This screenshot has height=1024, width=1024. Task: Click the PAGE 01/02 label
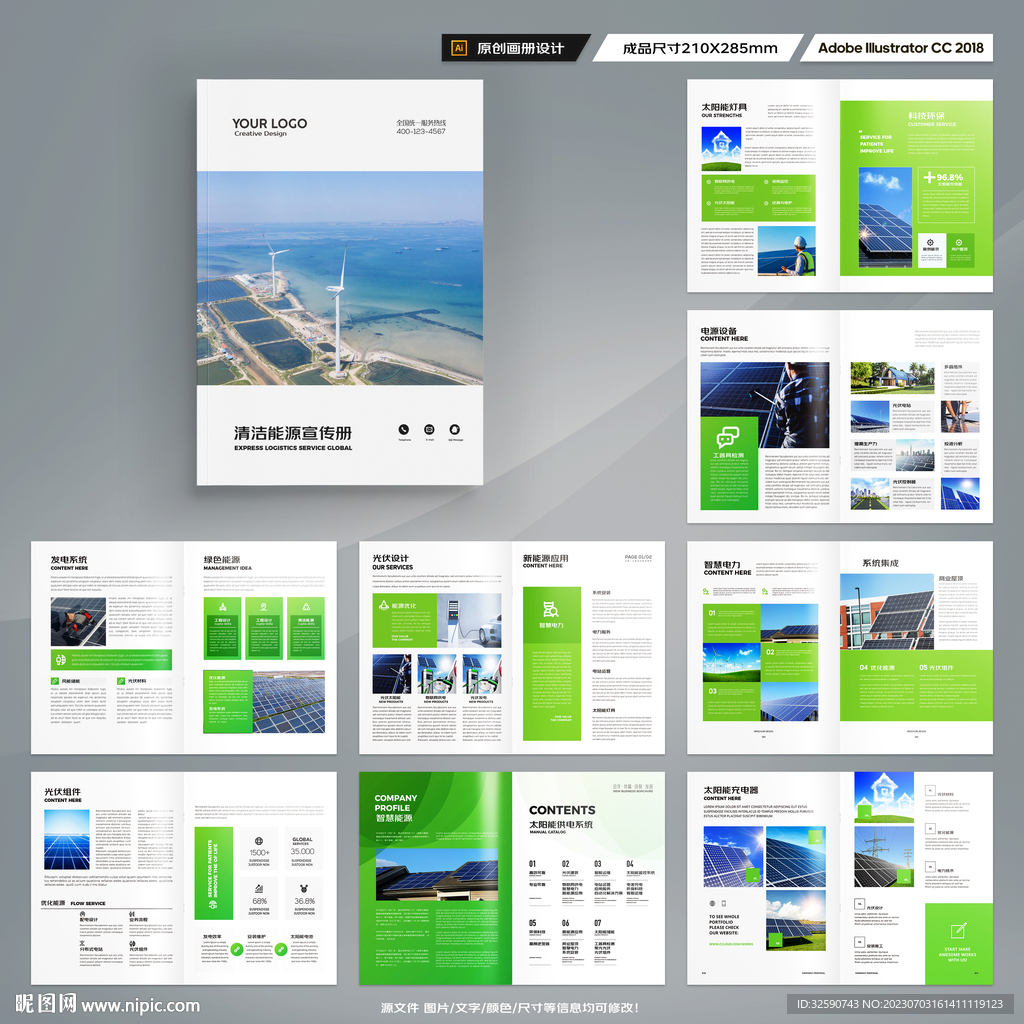click(x=638, y=557)
